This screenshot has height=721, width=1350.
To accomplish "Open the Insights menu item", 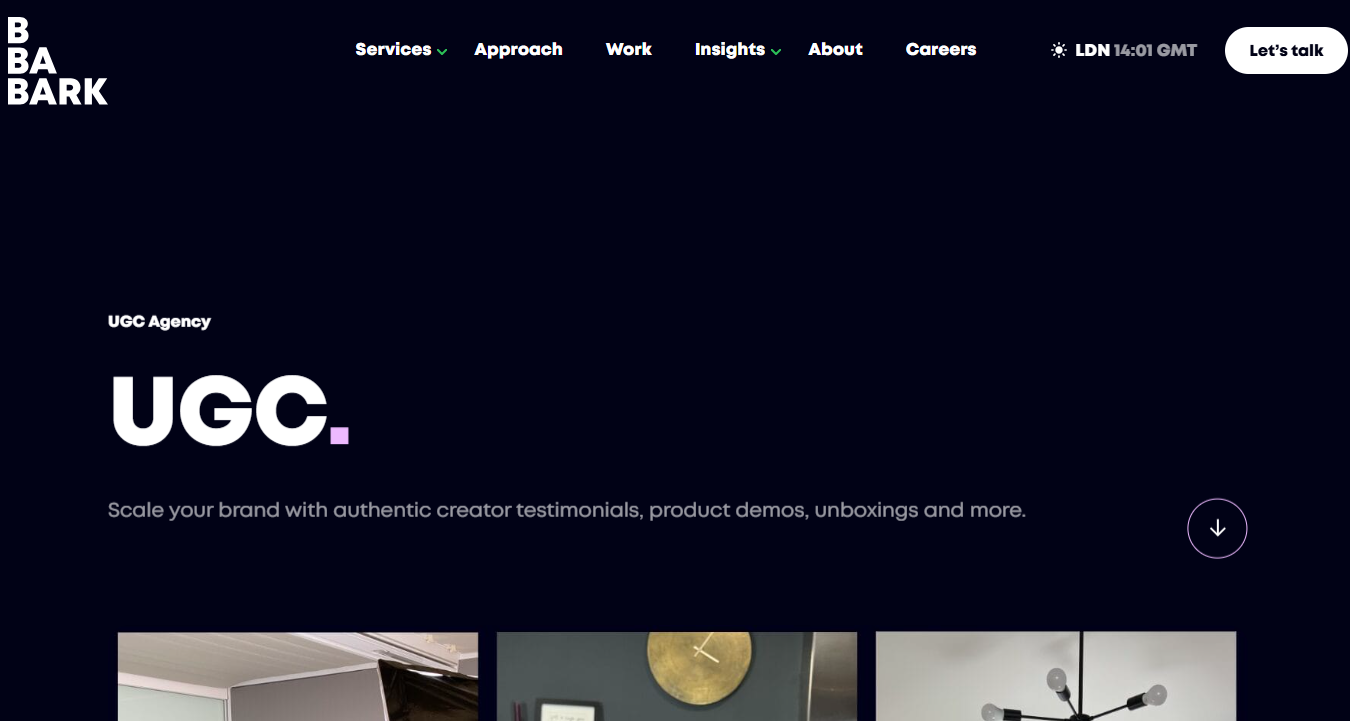I will click(730, 49).
